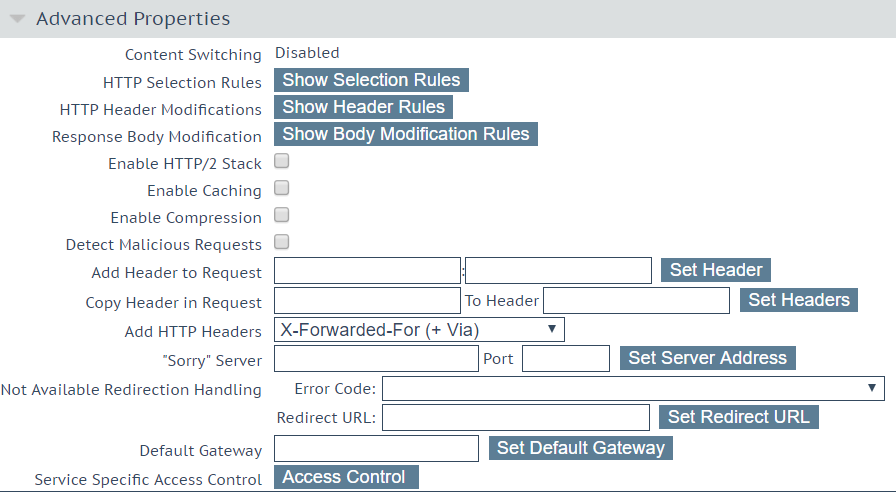Focus the Default Gateway input field
The height and width of the screenshot is (492, 896).
[x=377, y=449]
